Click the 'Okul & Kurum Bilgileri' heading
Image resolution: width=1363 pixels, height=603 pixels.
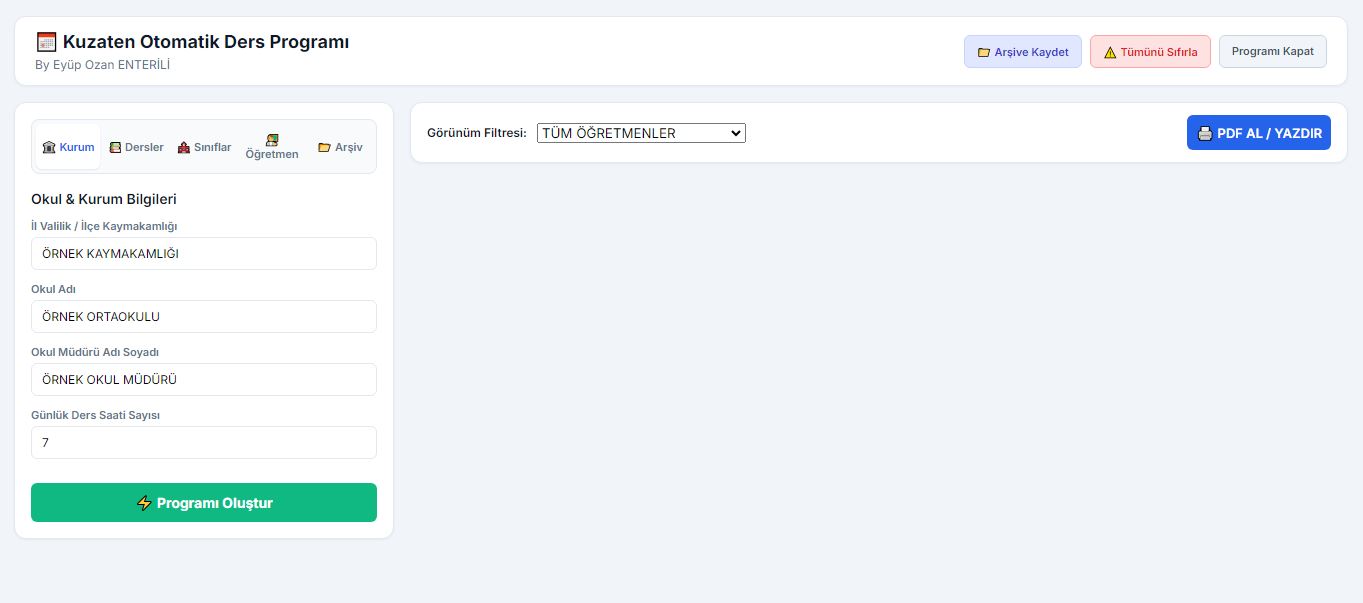tap(104, 199)
